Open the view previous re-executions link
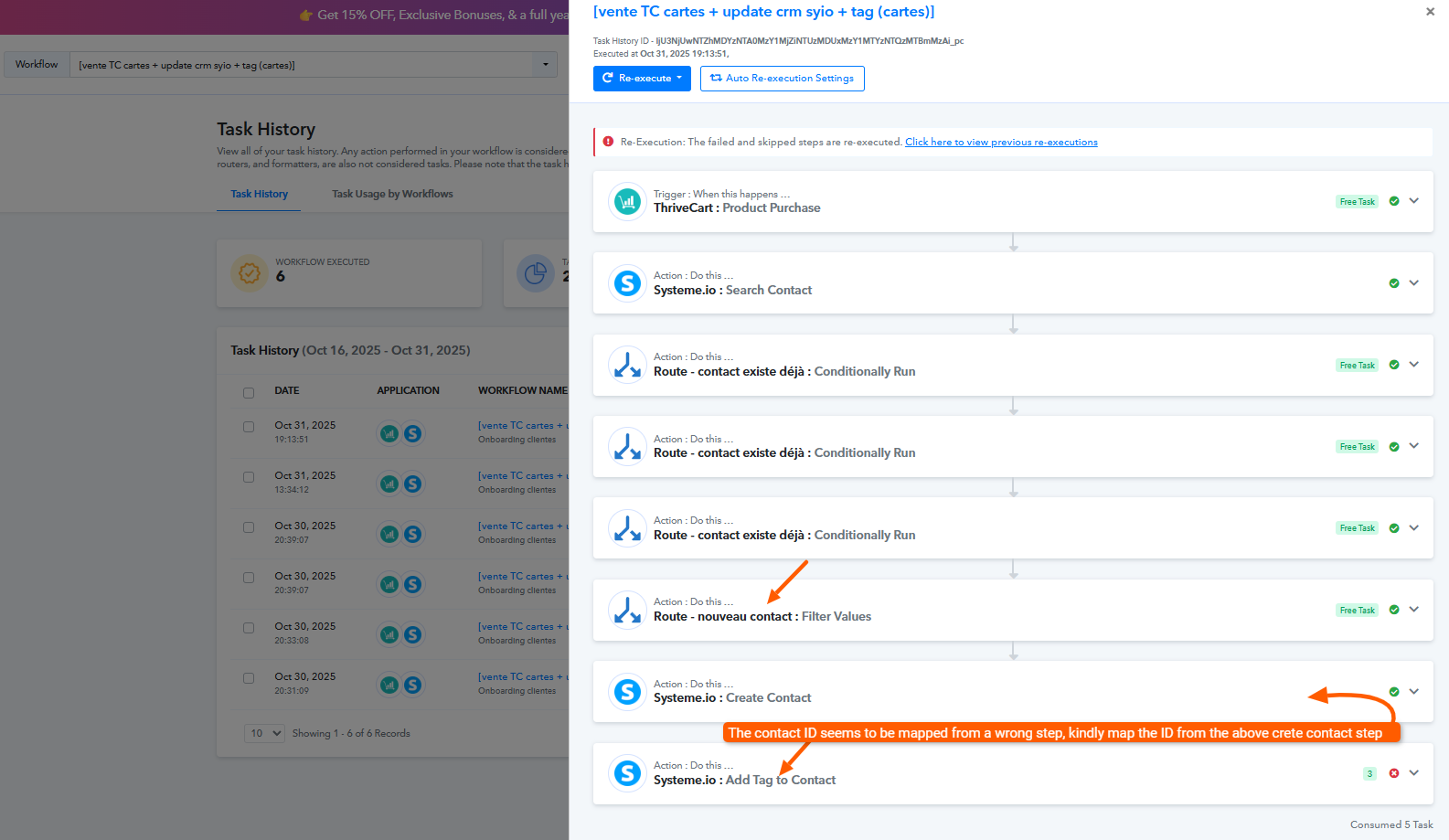The height and width of the screenshot is (840, 1449). click(1001, 143)
